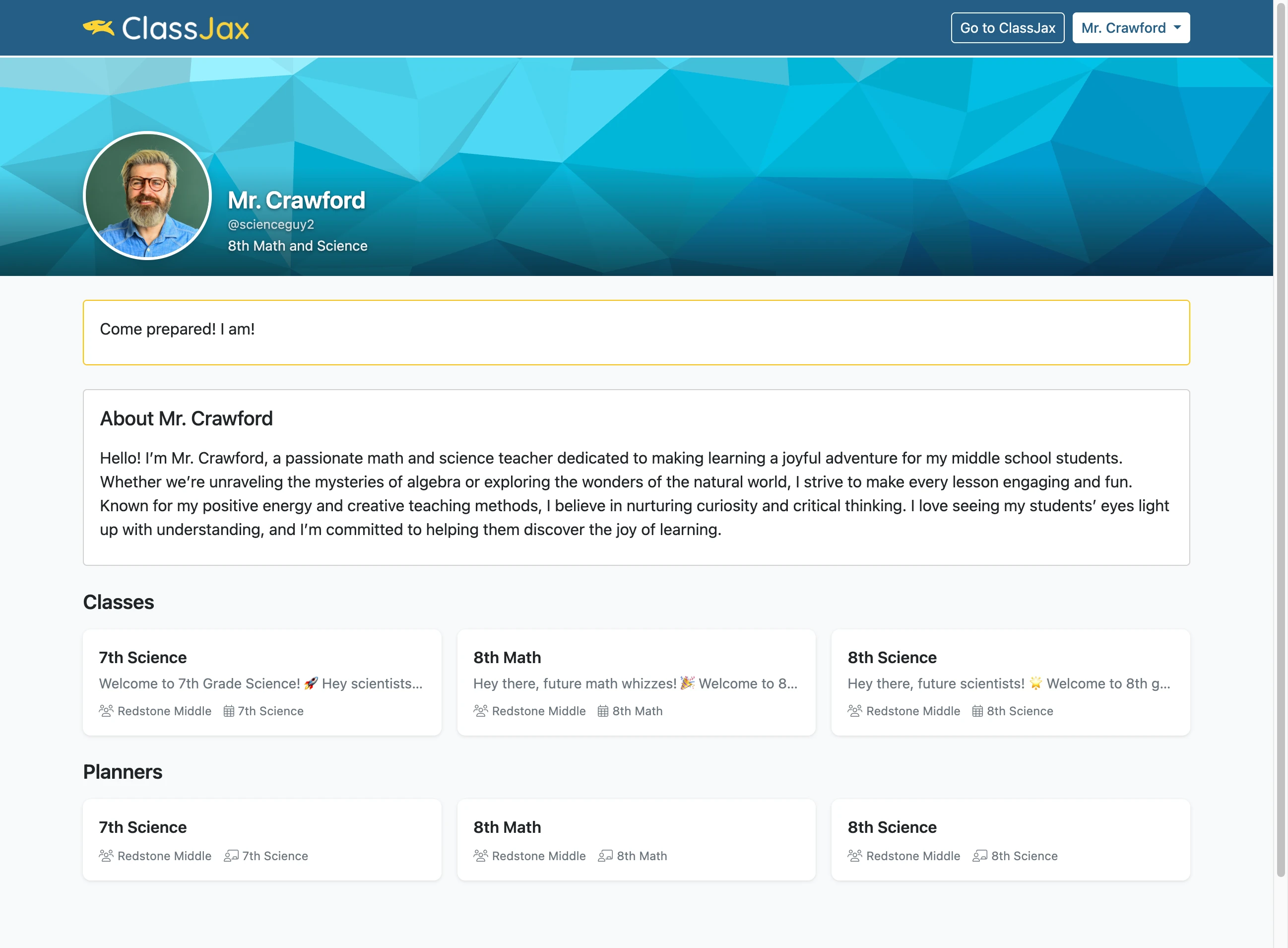The height and width of the screenshot is (948, 1288).
Task: Click the ClassJax wordmark in header
Action: [x=185, y=28]
